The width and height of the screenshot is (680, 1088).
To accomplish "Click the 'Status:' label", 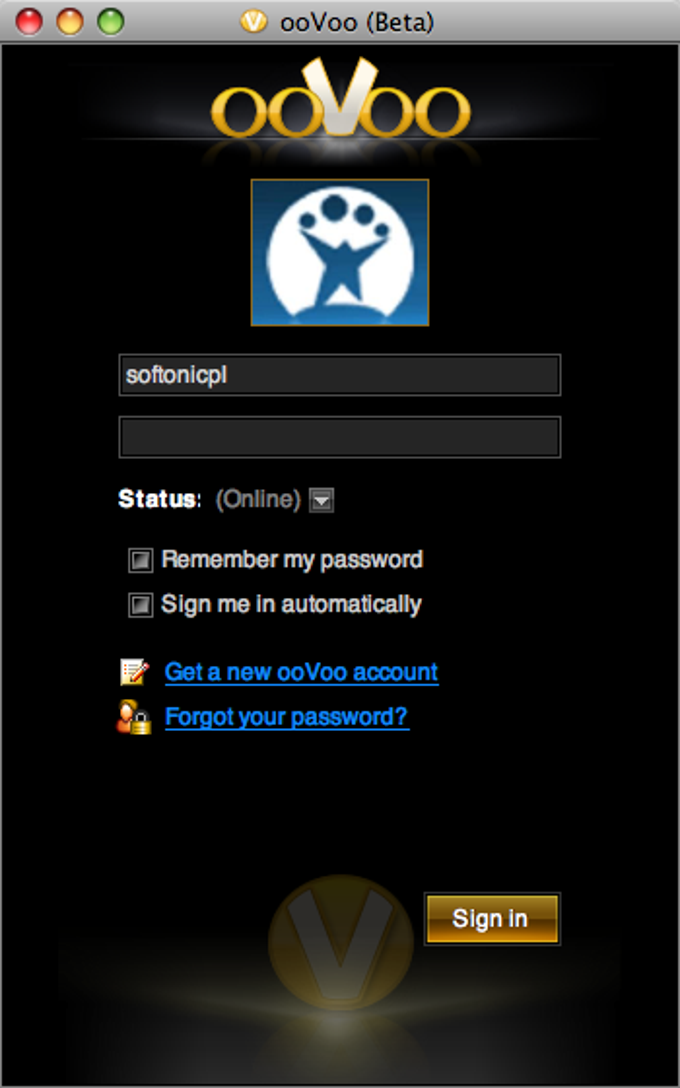I will tap(160, 499).
